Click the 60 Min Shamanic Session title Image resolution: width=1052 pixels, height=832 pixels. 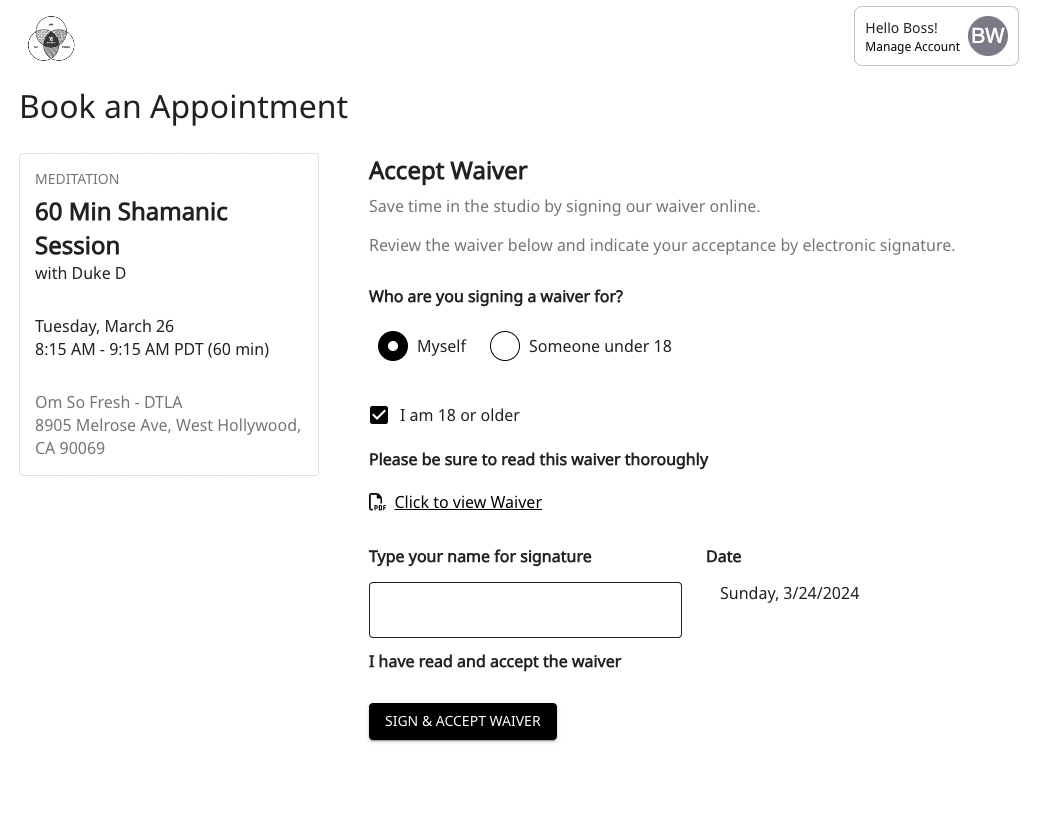[x=131, y=228]
